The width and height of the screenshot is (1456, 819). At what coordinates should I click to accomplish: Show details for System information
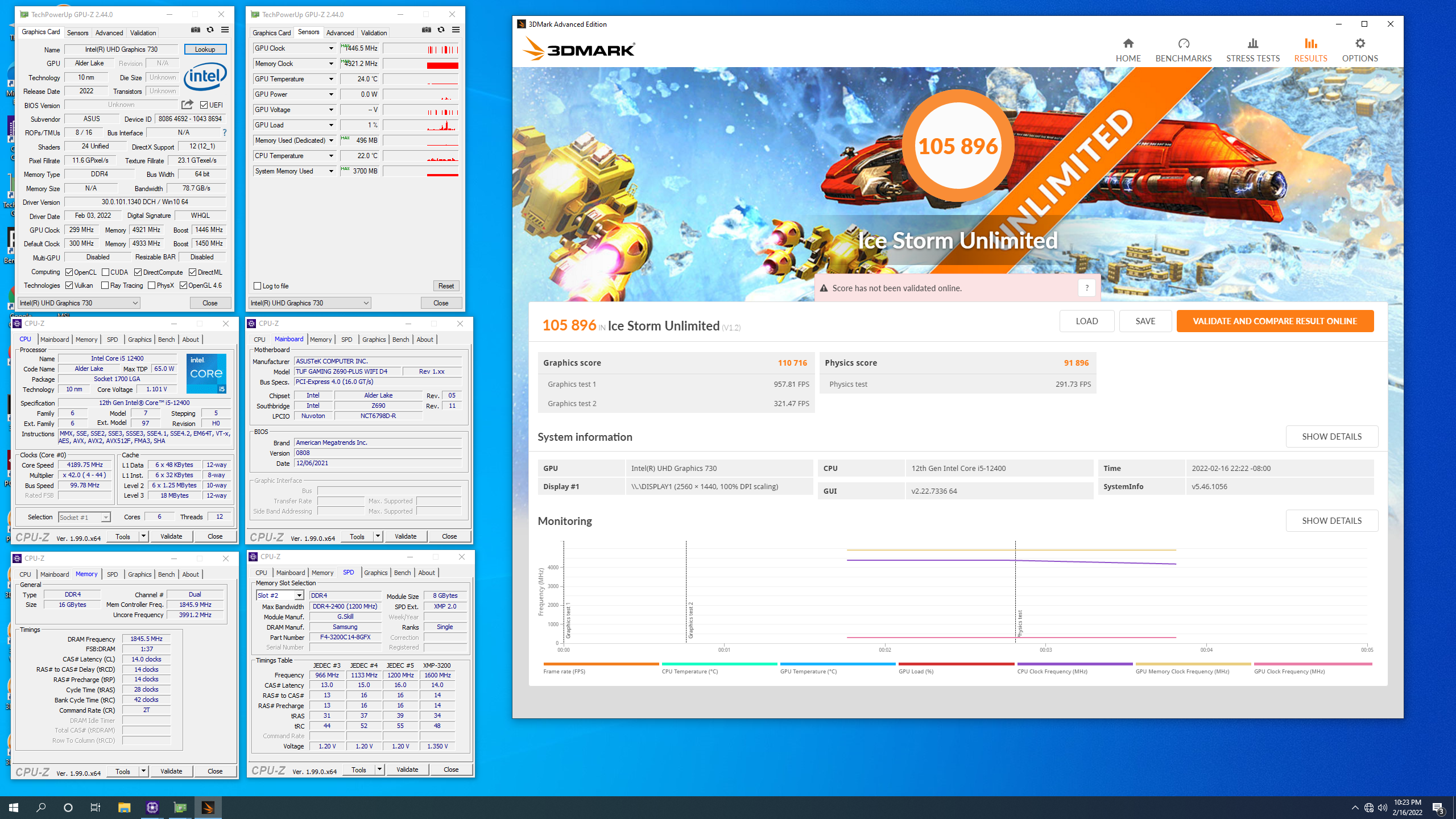(1331, 437)
